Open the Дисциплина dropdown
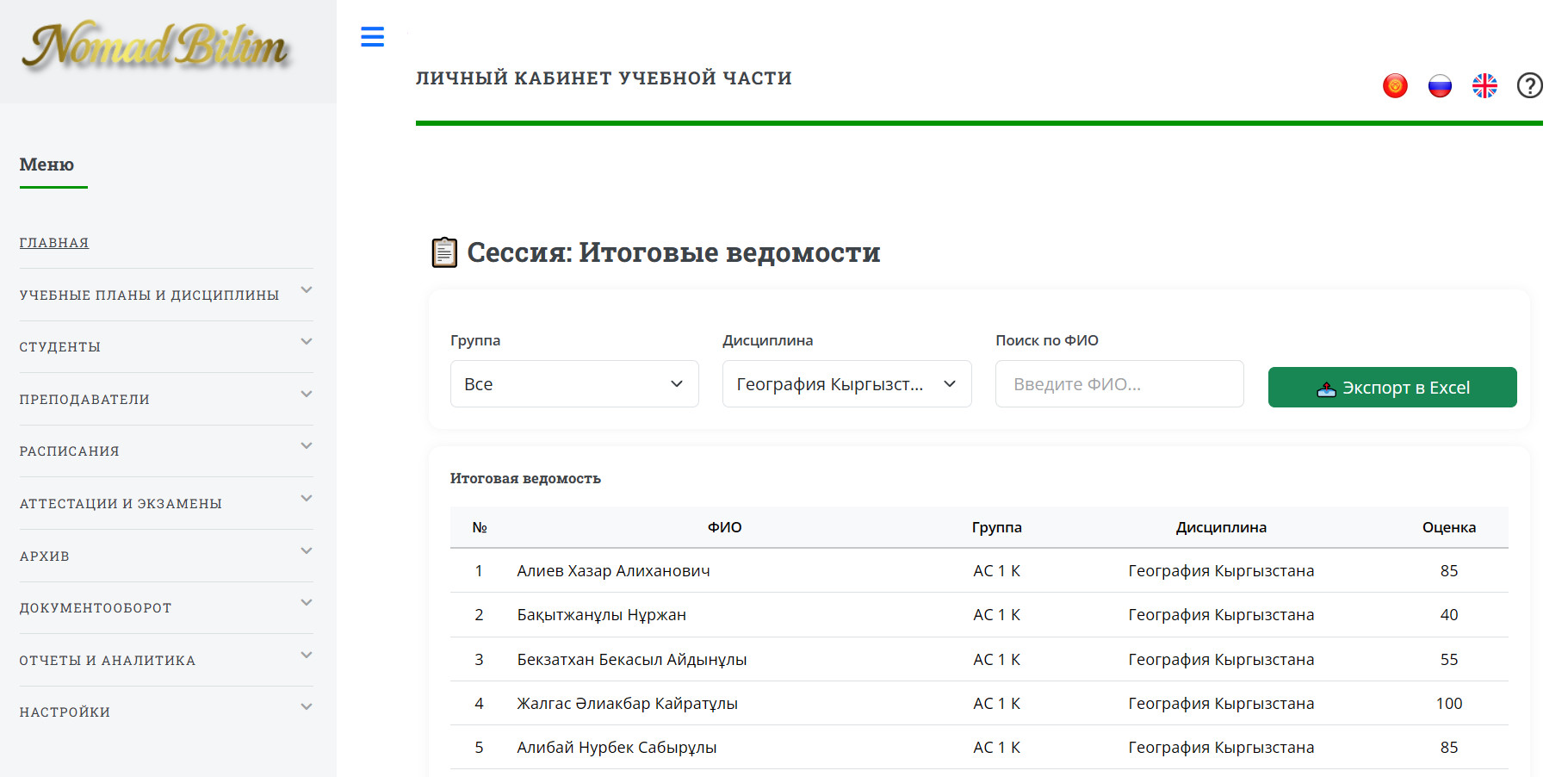1568x777 pixels. click(x=846, y=384)
